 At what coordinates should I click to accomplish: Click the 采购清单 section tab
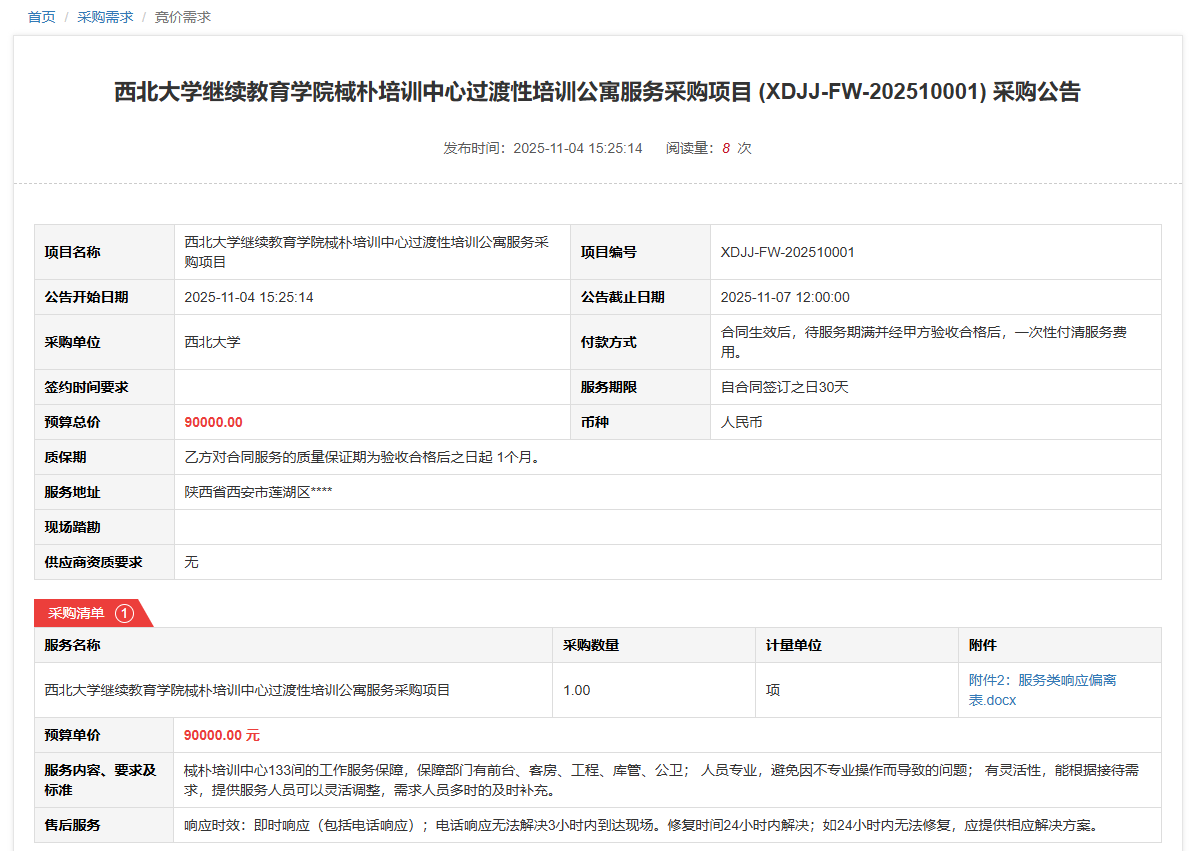click(x=76, y=613)
